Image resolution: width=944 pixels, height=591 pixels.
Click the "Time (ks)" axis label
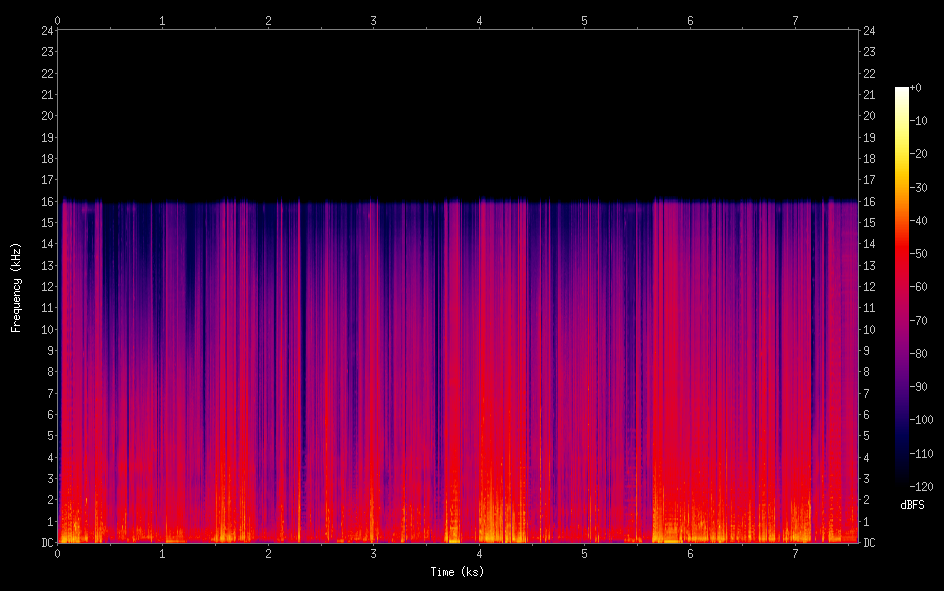pos(457,572)
